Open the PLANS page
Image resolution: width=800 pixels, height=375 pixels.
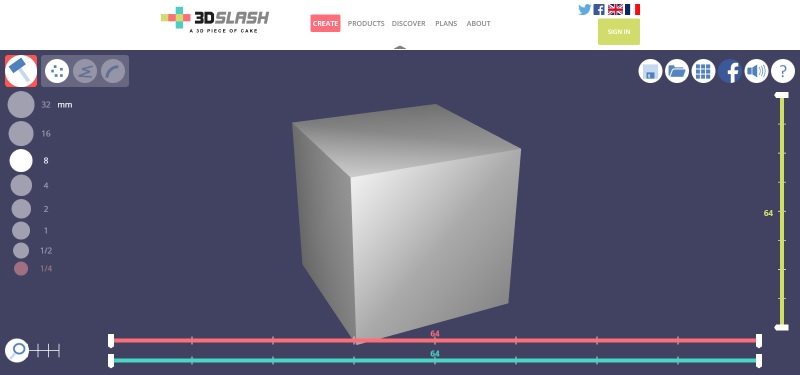pos(446,23)
